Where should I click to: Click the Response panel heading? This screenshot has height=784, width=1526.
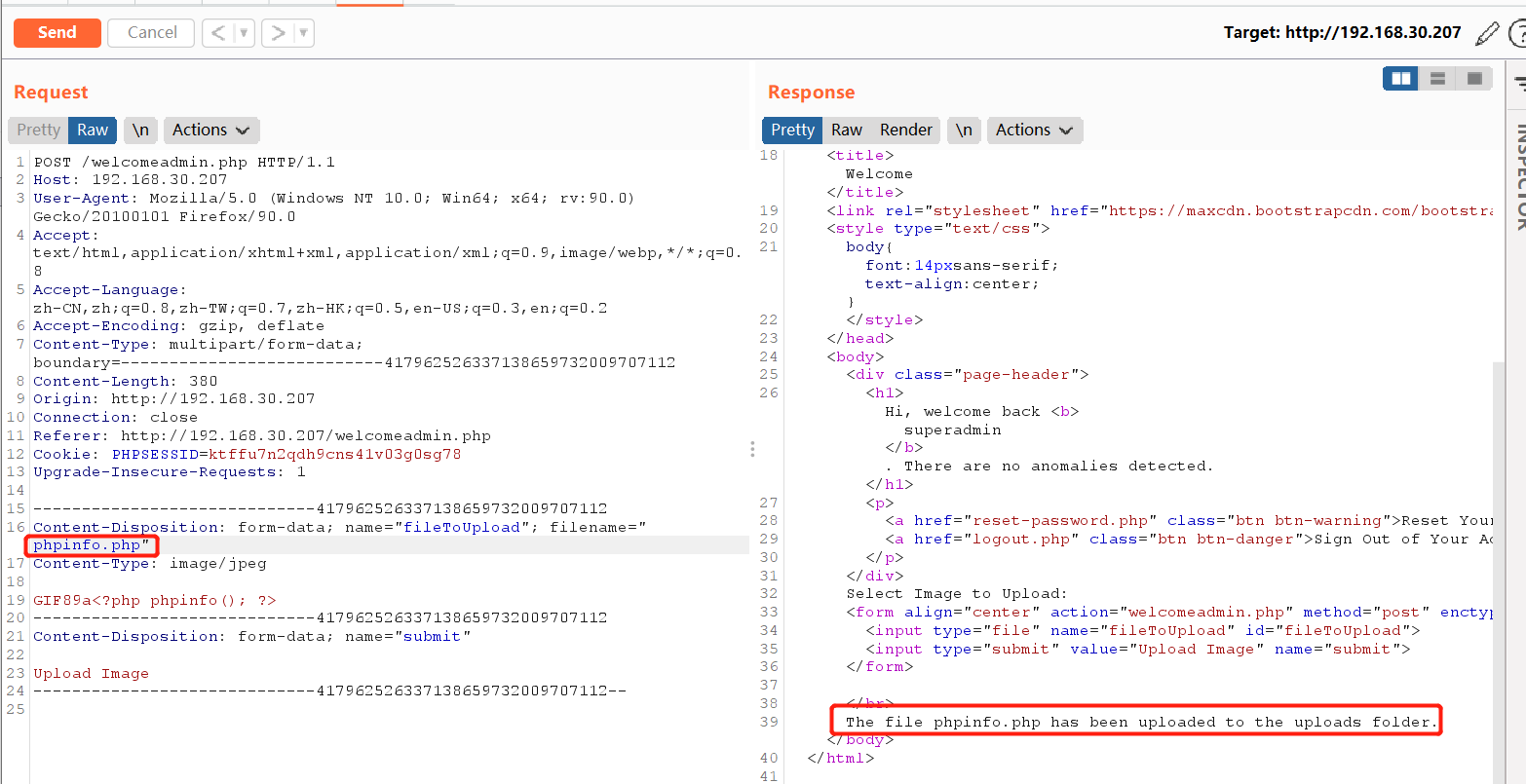point(811,93)
